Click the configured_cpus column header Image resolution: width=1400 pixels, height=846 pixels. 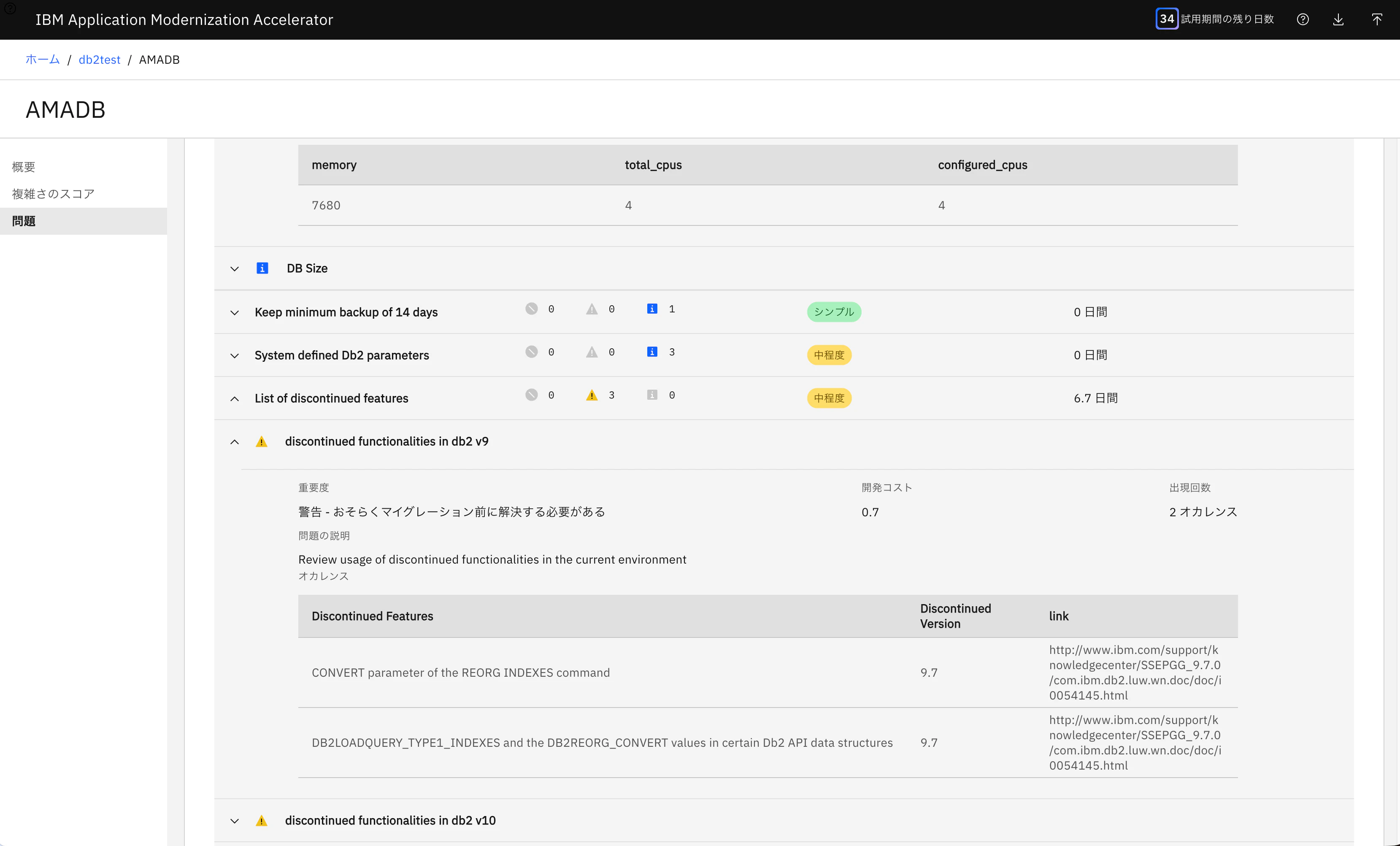[x=982, y=164]
